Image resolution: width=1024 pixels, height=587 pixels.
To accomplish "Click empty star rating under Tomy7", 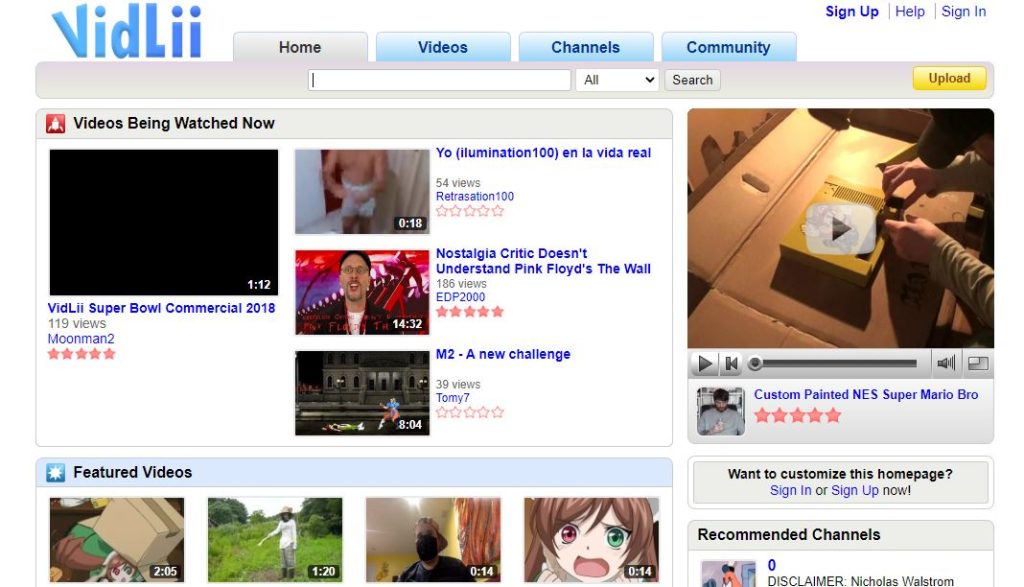I will pyautogui.click(x=470, y=412).
